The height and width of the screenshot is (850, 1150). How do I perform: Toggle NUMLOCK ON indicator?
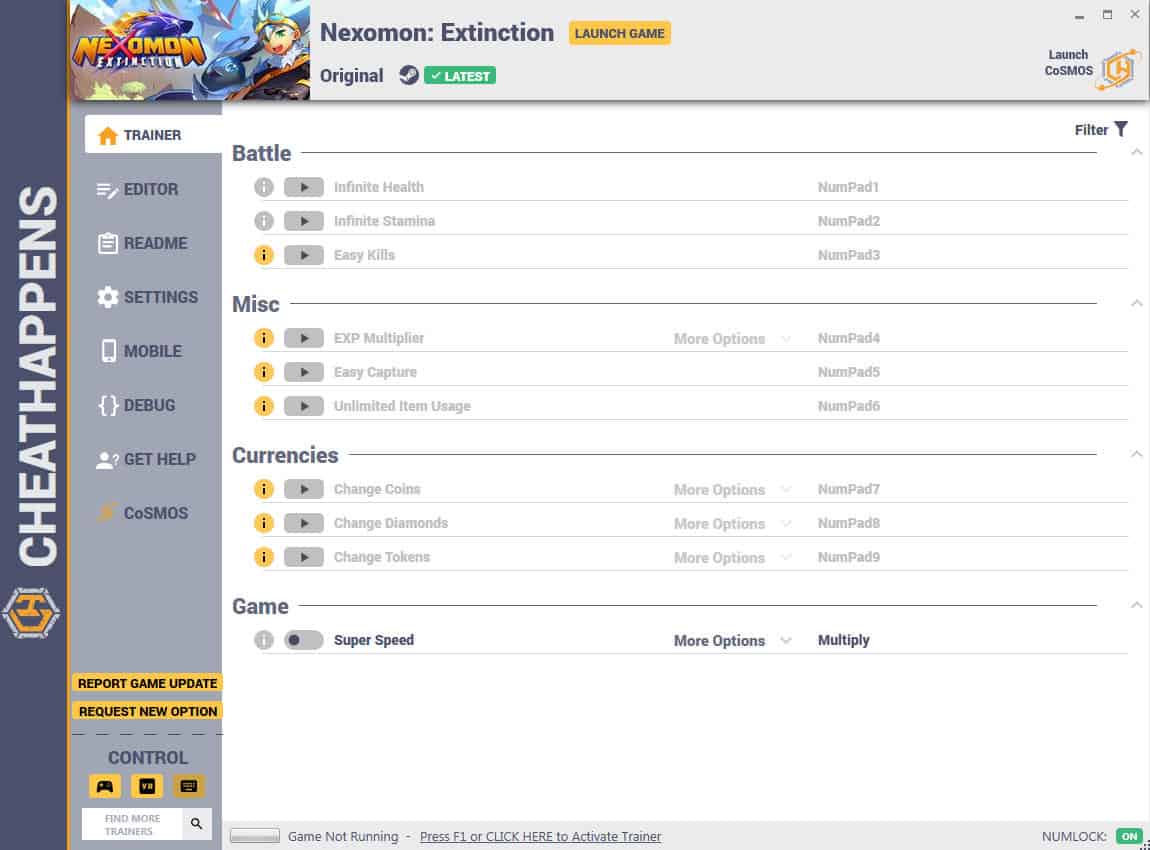click(1129, 836)
